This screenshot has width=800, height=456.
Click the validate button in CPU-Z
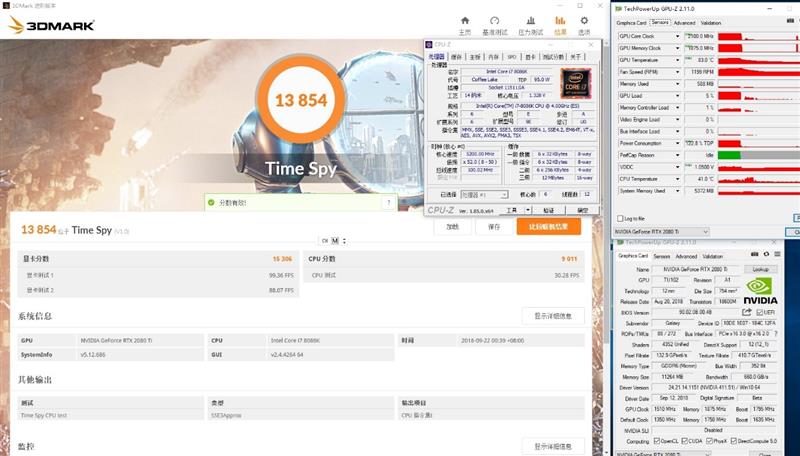(x=548, y=210)
